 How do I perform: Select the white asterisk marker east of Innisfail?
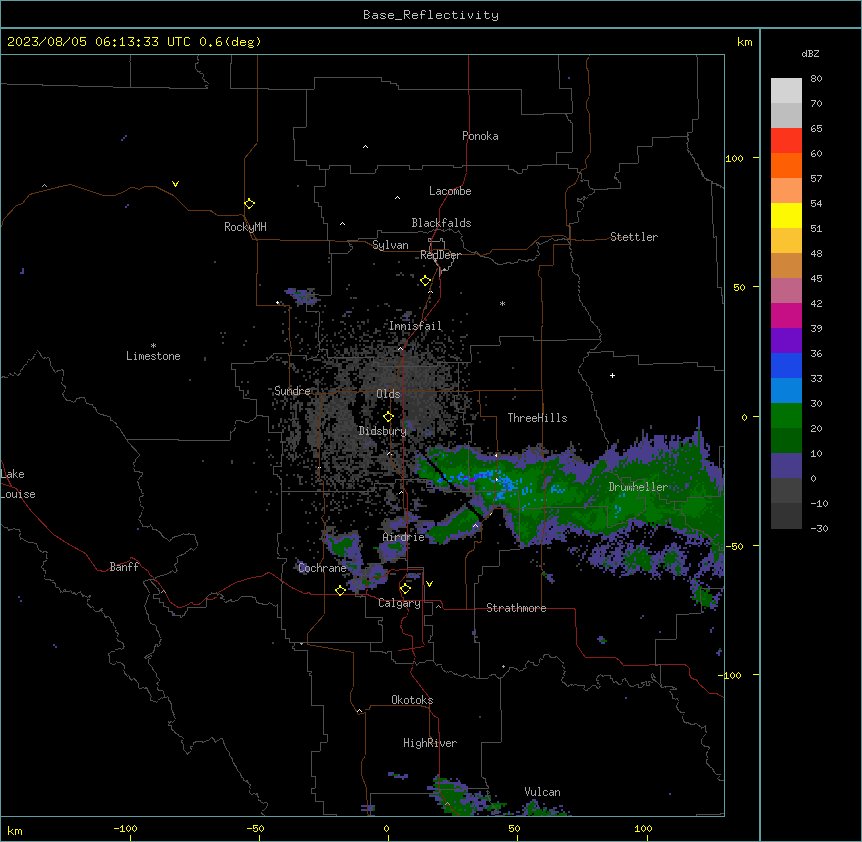tap(502, 303)
